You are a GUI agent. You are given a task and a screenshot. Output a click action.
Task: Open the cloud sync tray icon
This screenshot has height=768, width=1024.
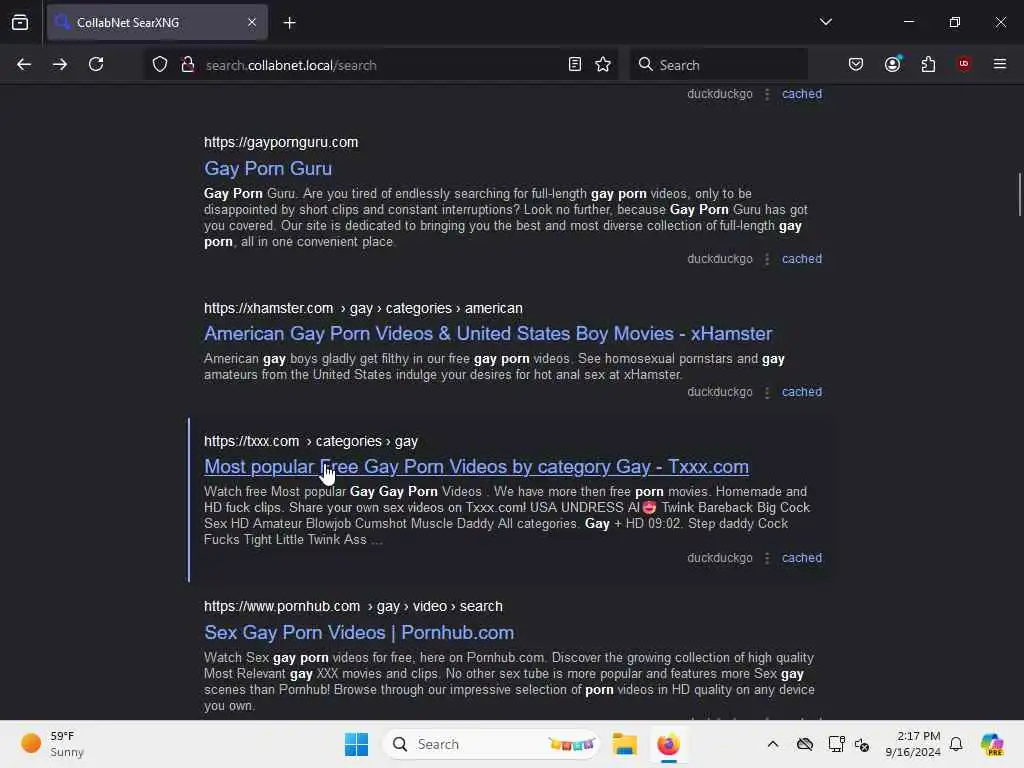coord(805,744)
